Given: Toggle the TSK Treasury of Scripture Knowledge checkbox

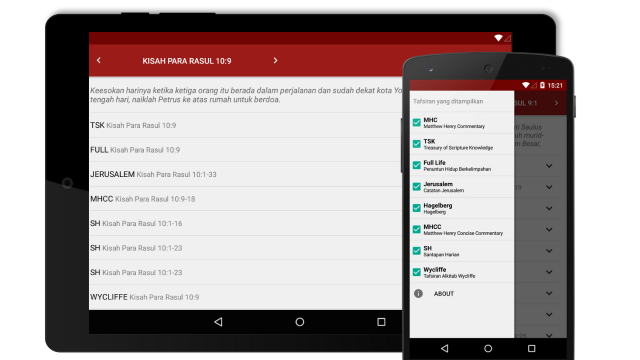Looking at the screenshot, I should pyautogui.click(x=417, y=144).
